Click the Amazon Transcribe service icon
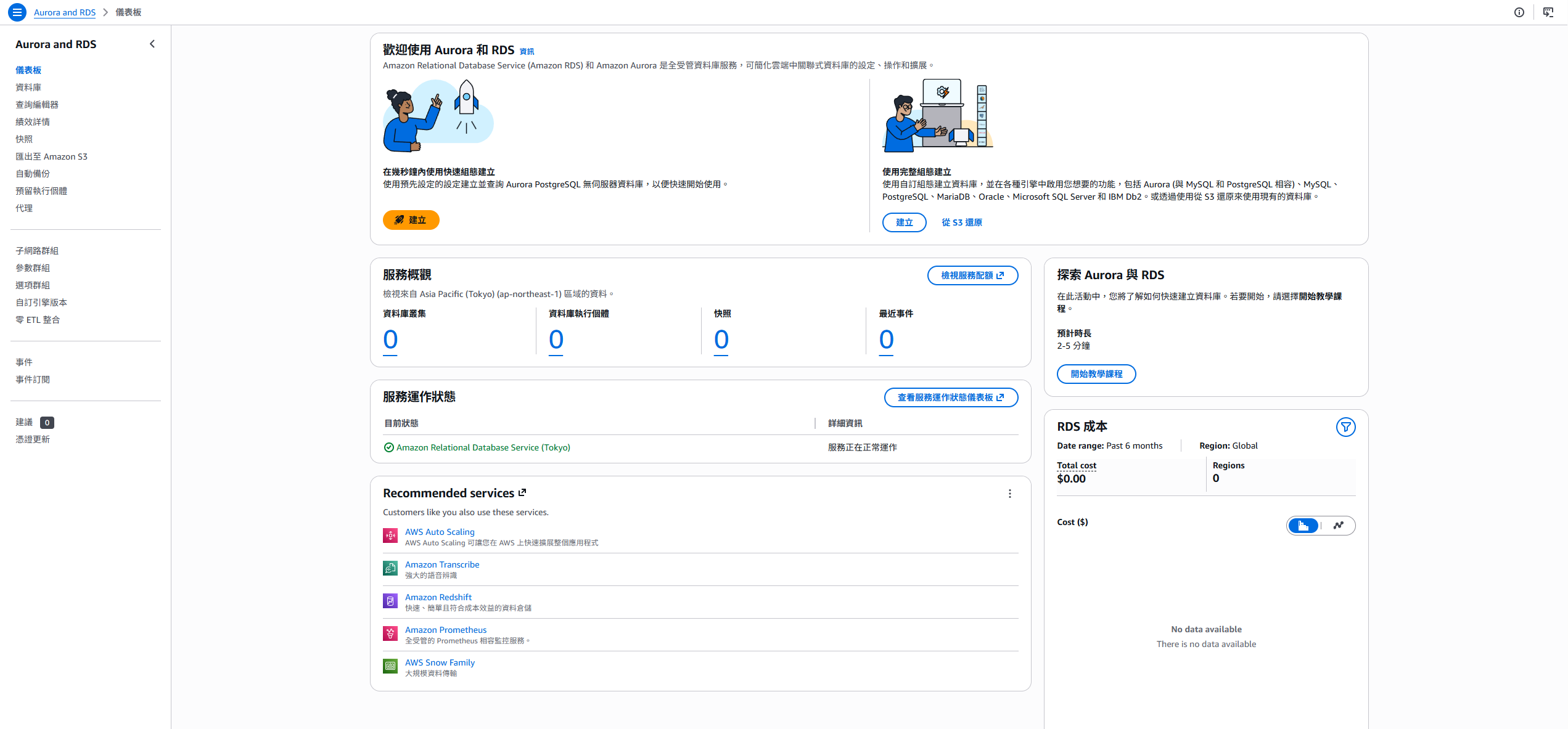Screen dimensions: 1568x729 click(390, 568)
